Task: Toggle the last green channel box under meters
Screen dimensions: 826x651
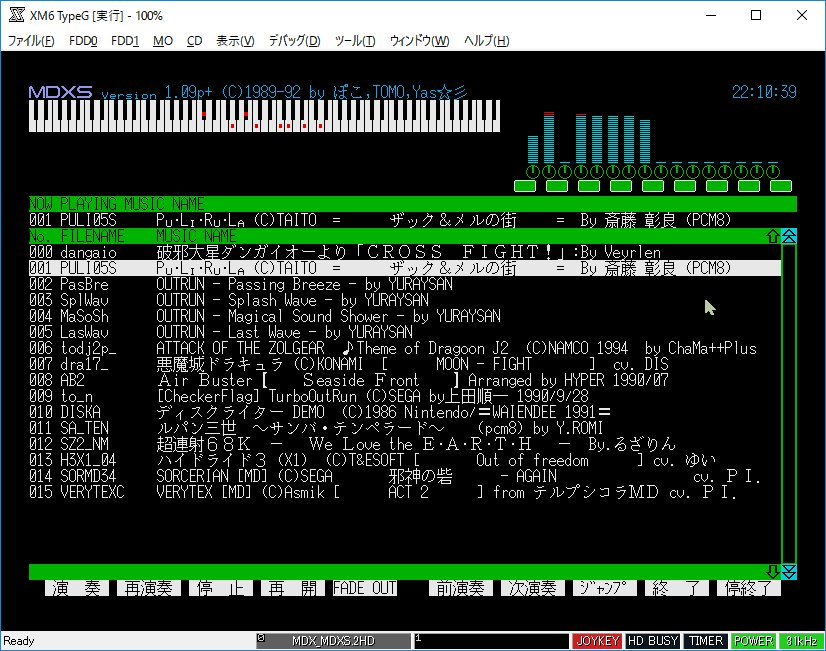Action: (781, 185)
